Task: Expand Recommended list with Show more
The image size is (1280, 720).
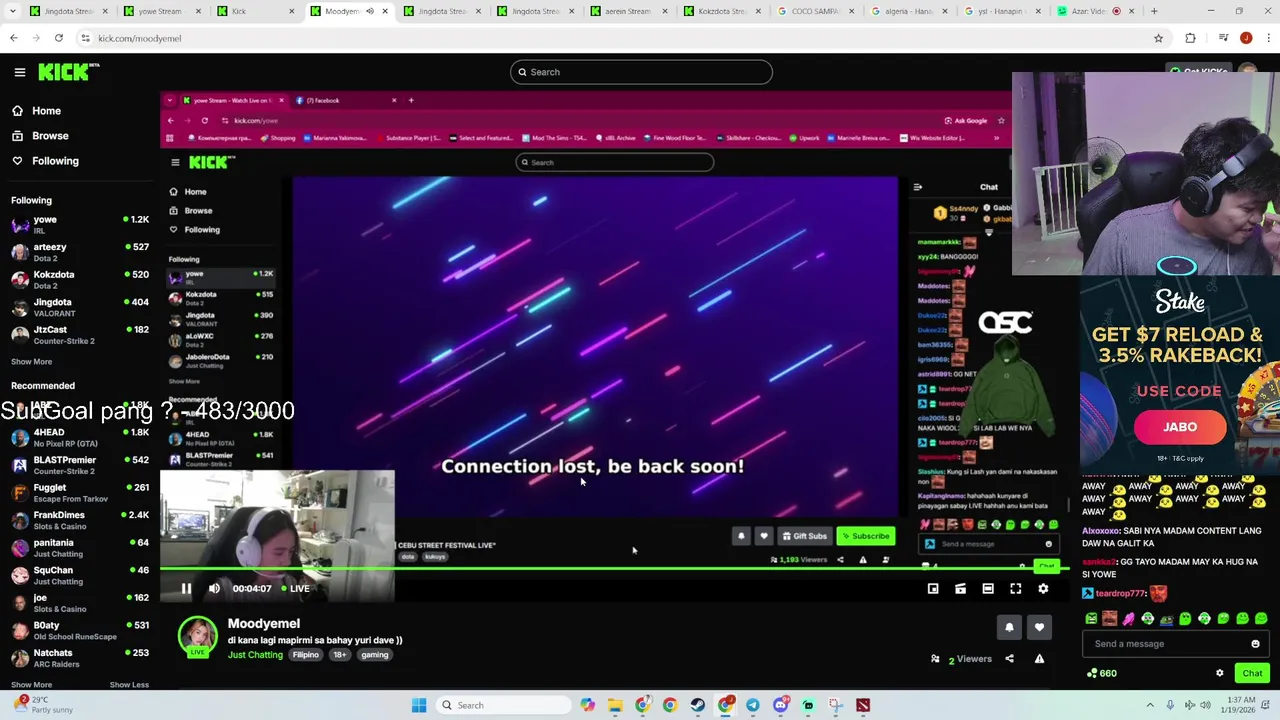Action: [x=31, y=685]
